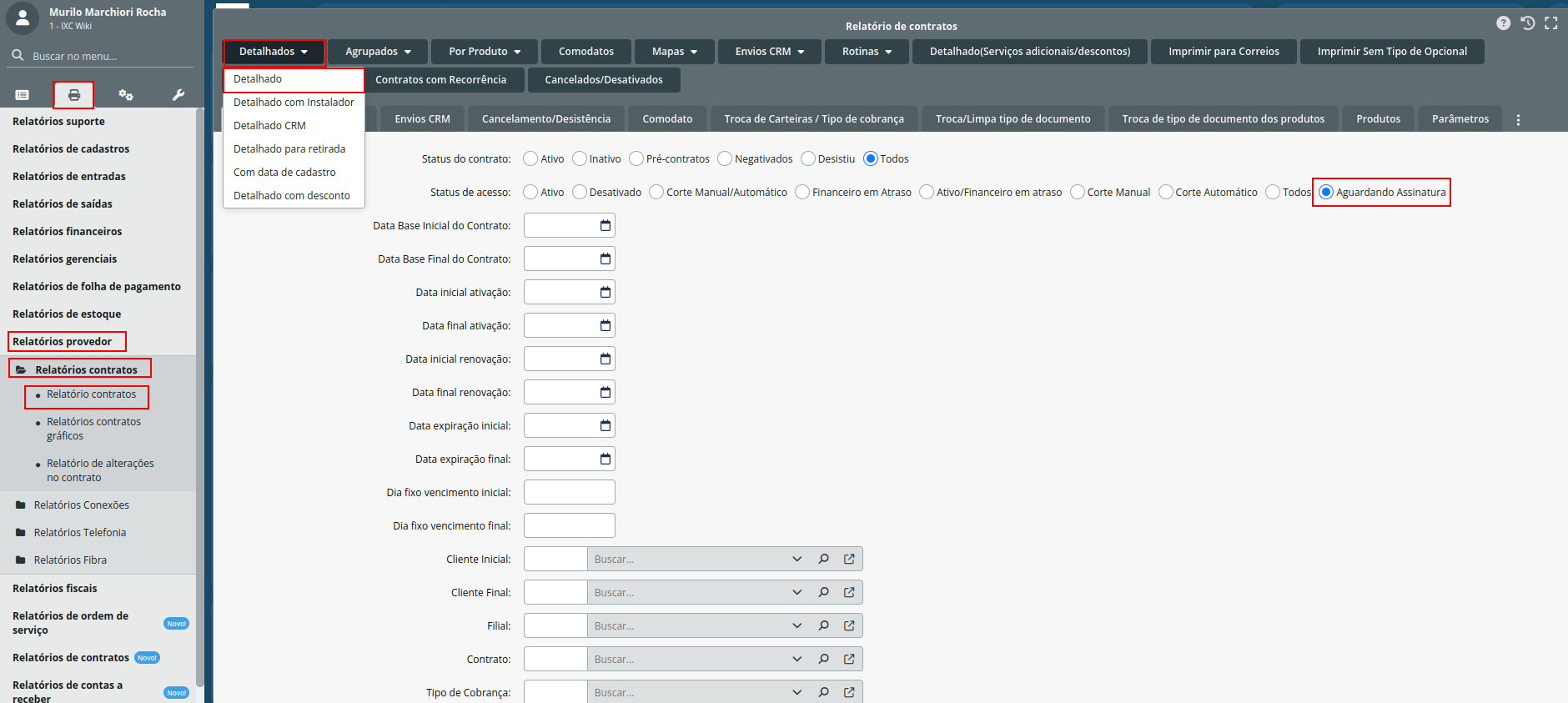Click the user avatar icon
1568x703 pixels.
click(23, 18)
